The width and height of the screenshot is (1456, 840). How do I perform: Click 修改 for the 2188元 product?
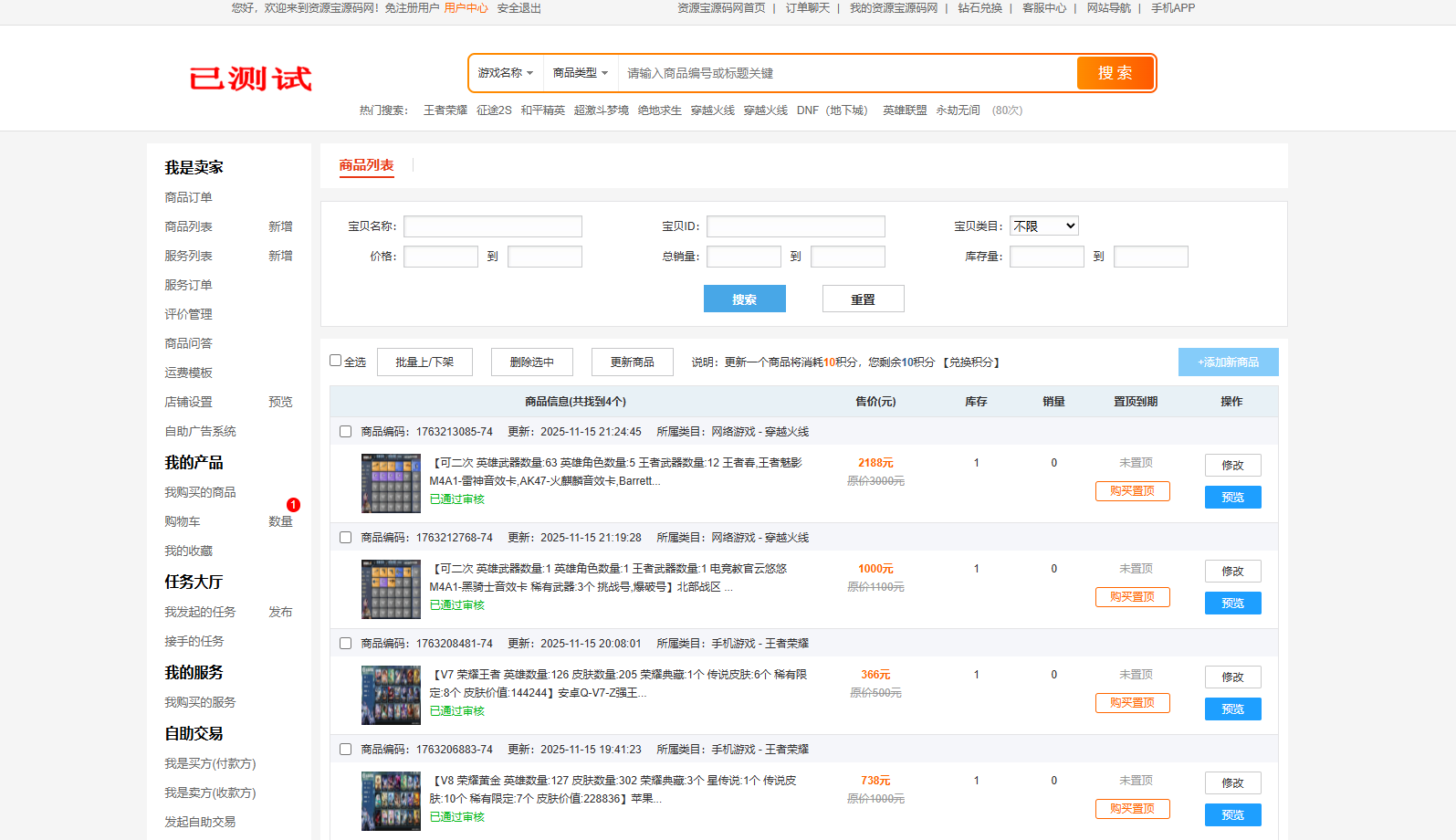[x=1233, y=465]
